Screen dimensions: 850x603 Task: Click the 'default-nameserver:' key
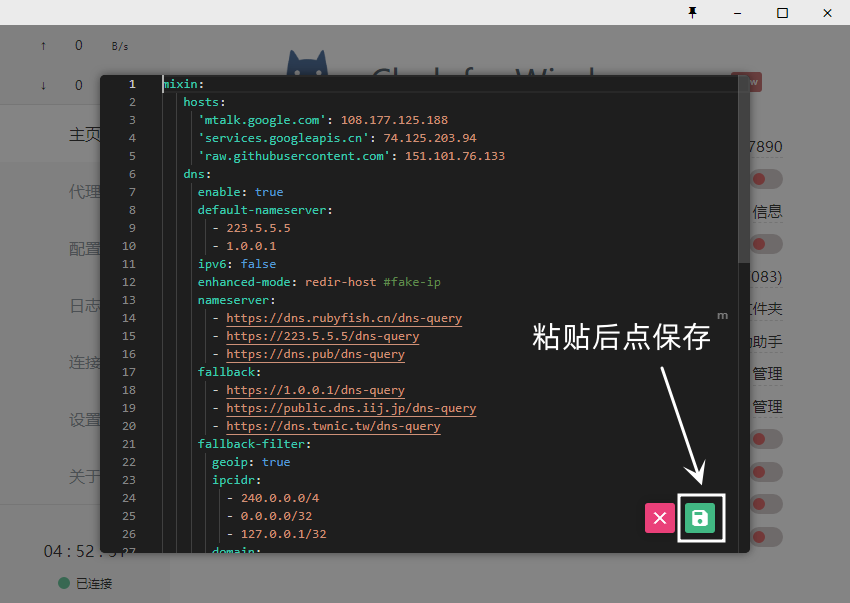[265, 210]
